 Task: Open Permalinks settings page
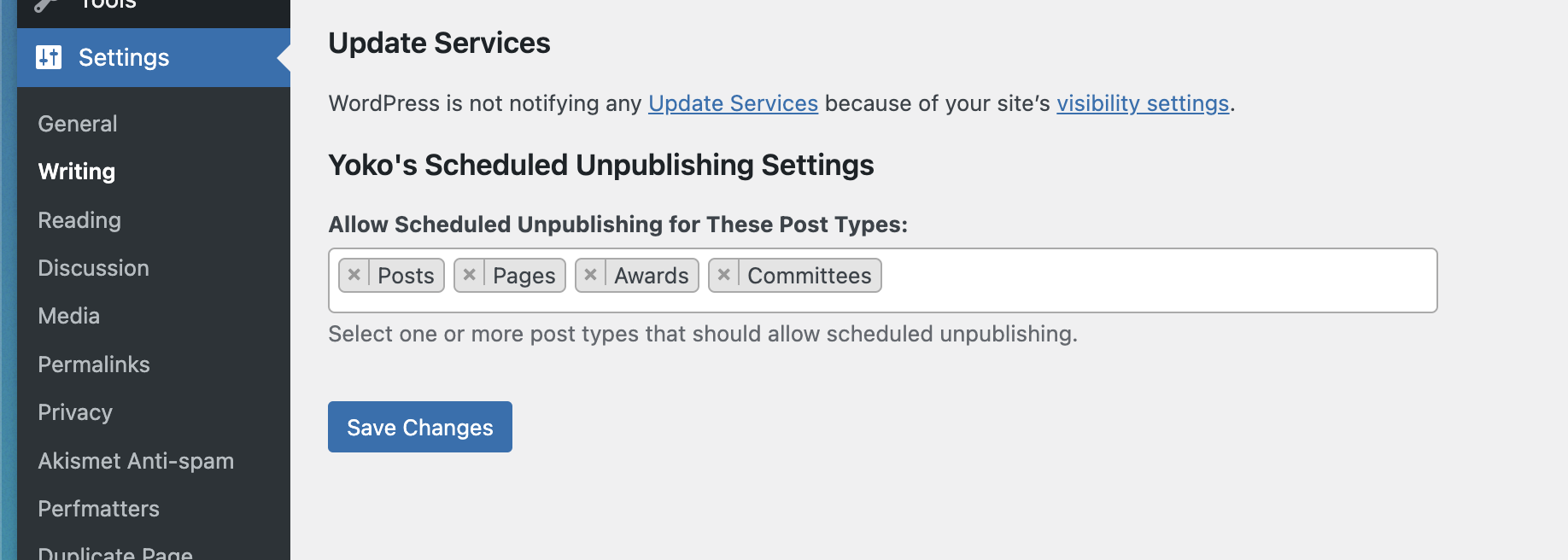pyautogui.click(x=94, y=365)
